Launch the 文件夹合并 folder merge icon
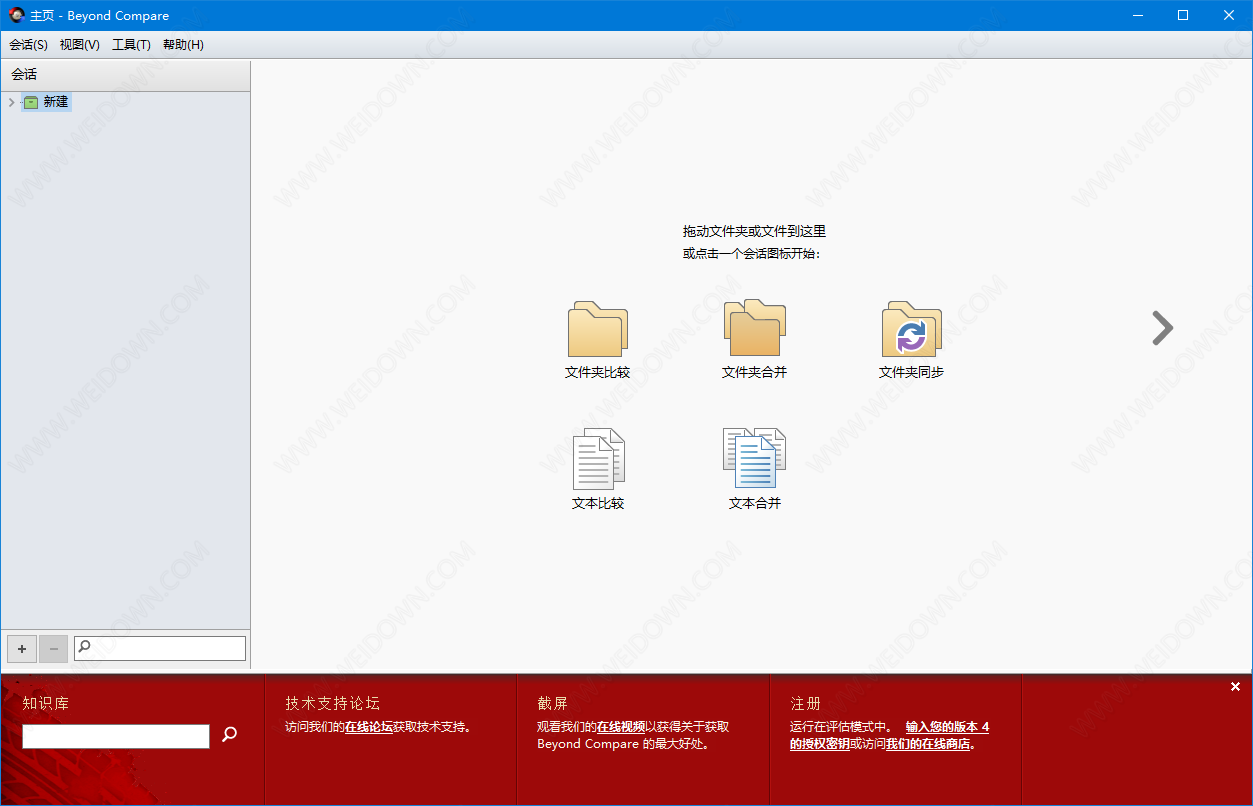 click(x=755, y=328)
